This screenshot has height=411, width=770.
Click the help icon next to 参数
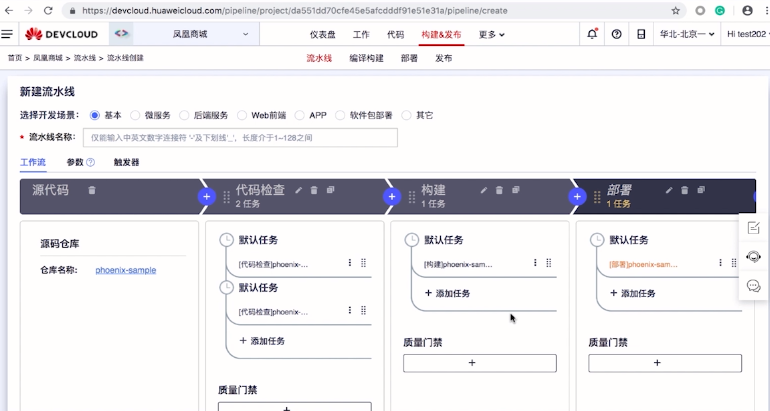(90, 162)
